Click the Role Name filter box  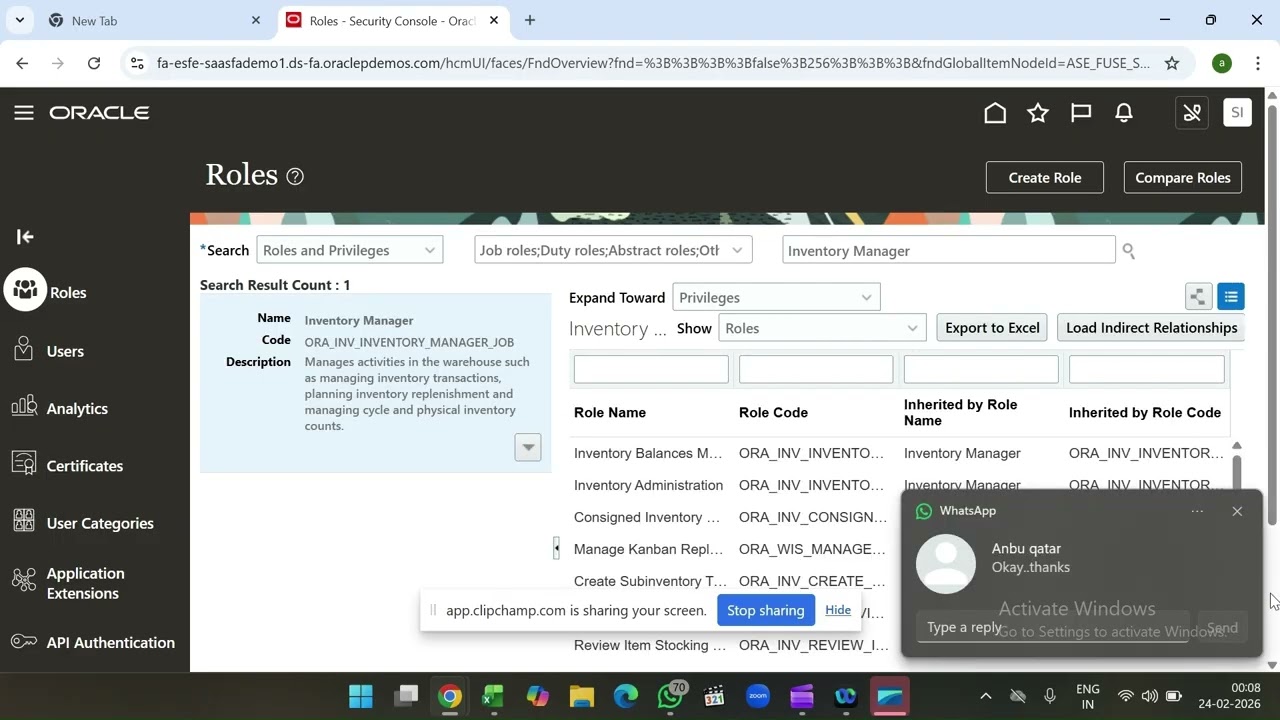(x=651, y=369)
